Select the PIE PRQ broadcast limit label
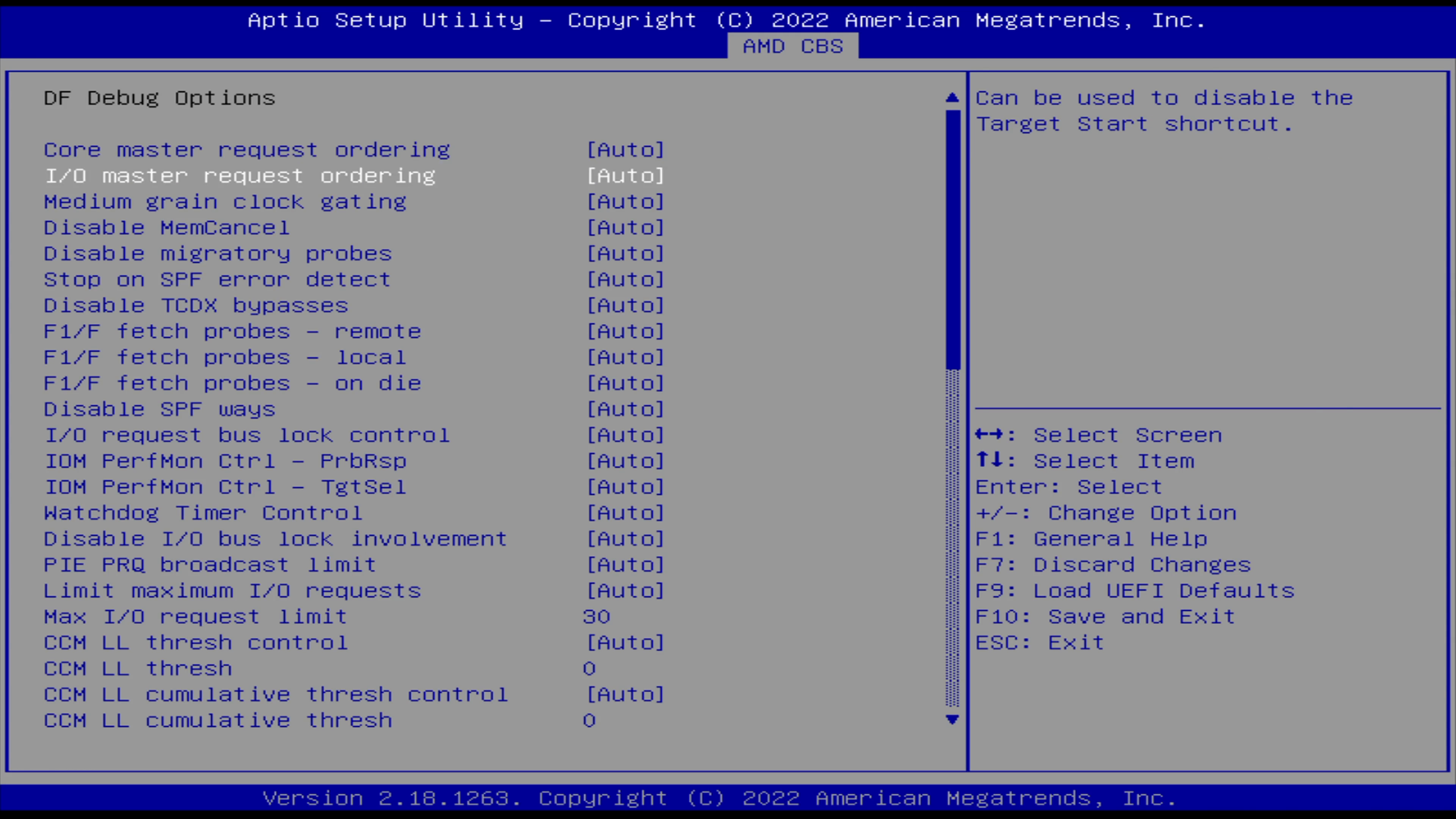 210,565
